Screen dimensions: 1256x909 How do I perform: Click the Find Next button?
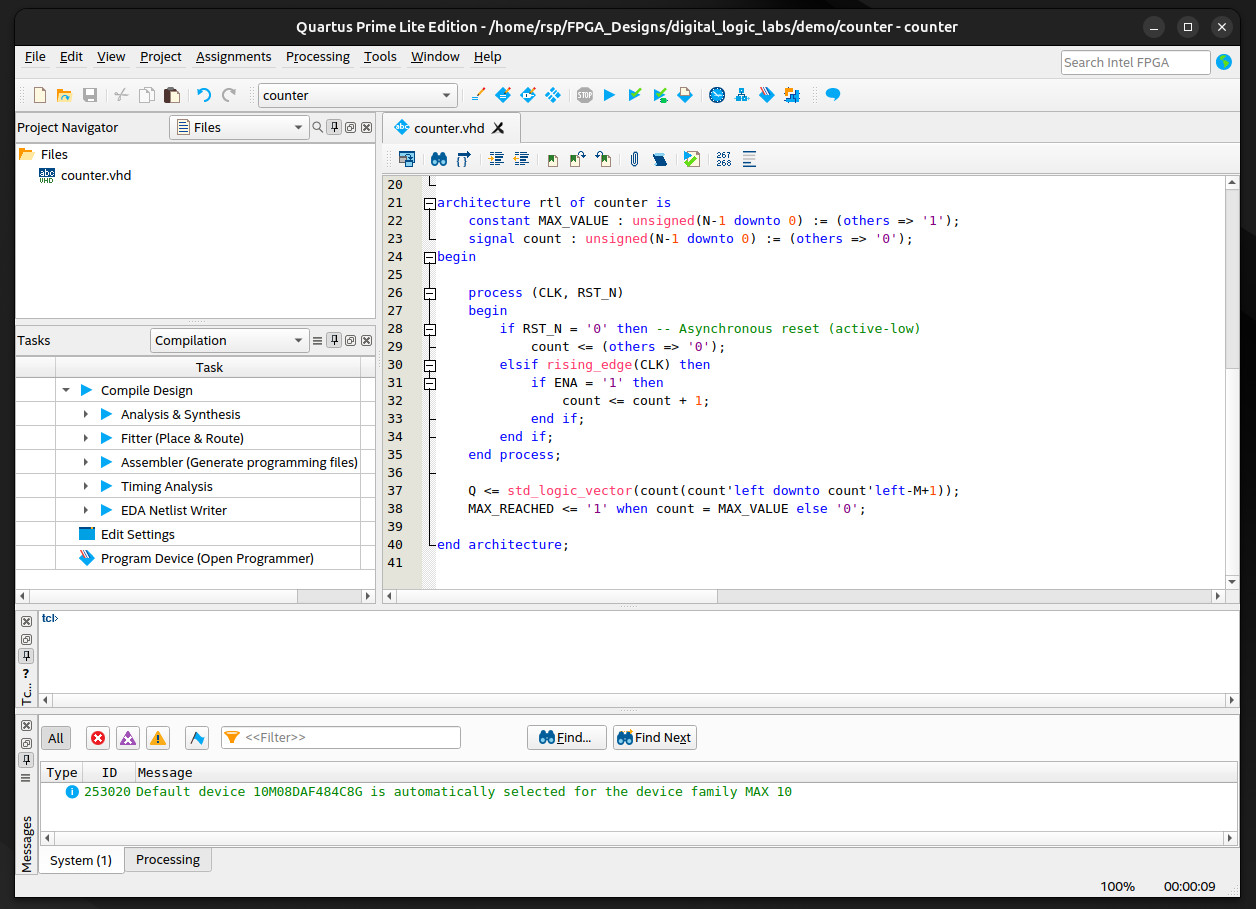(654, 738)
